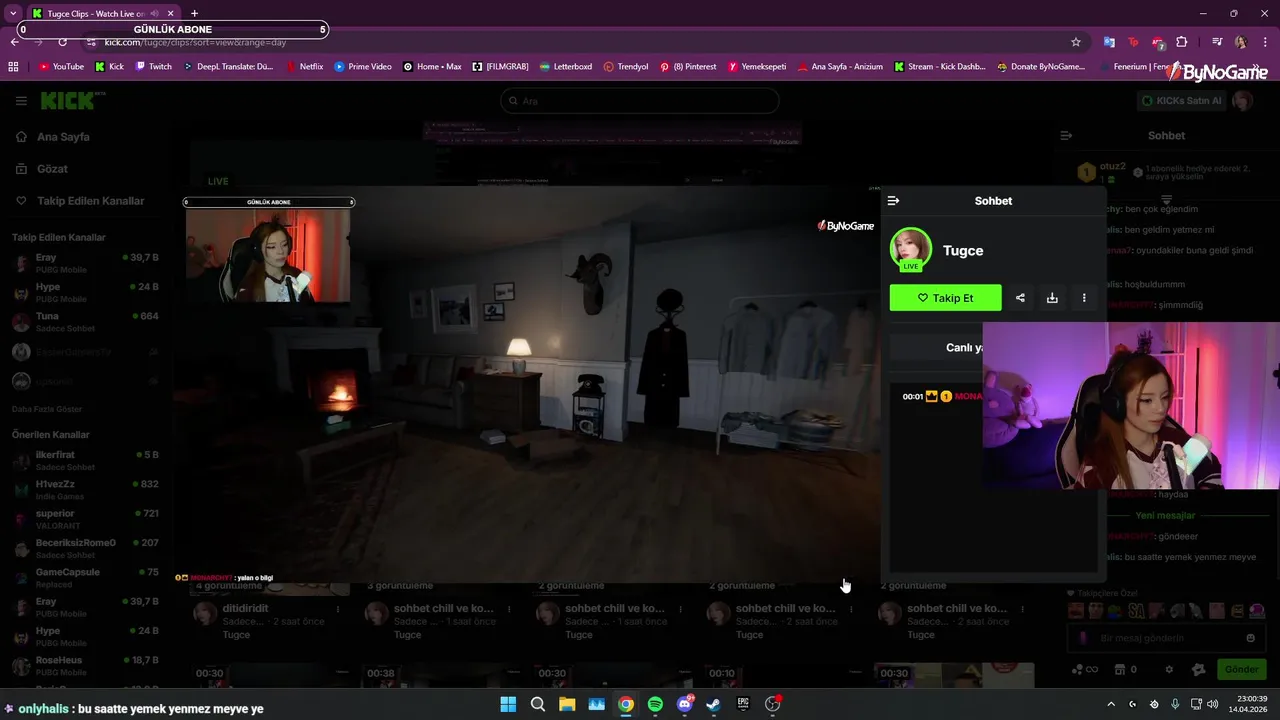Open Twitch bookmark
This screenshot has height=720, width=1280.
153,67
